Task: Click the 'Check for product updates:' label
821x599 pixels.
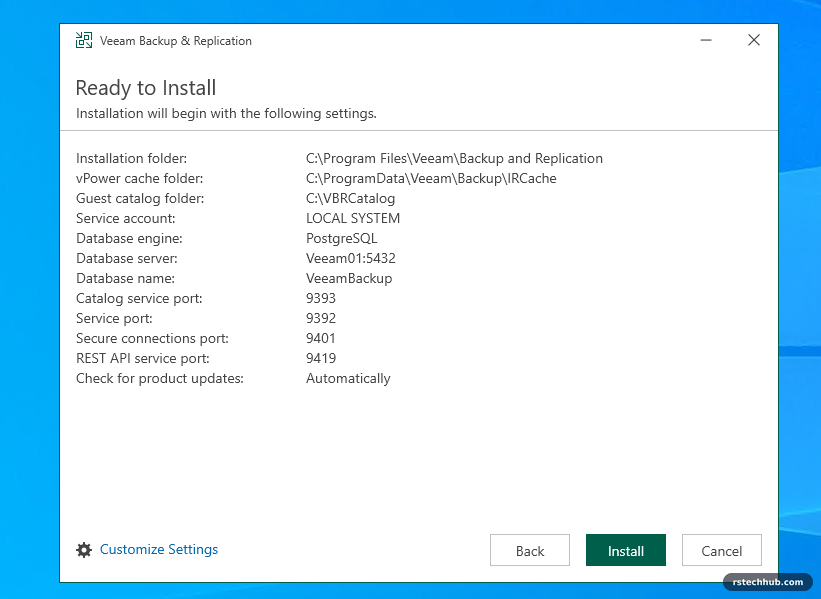Action: tap(160, 379)
